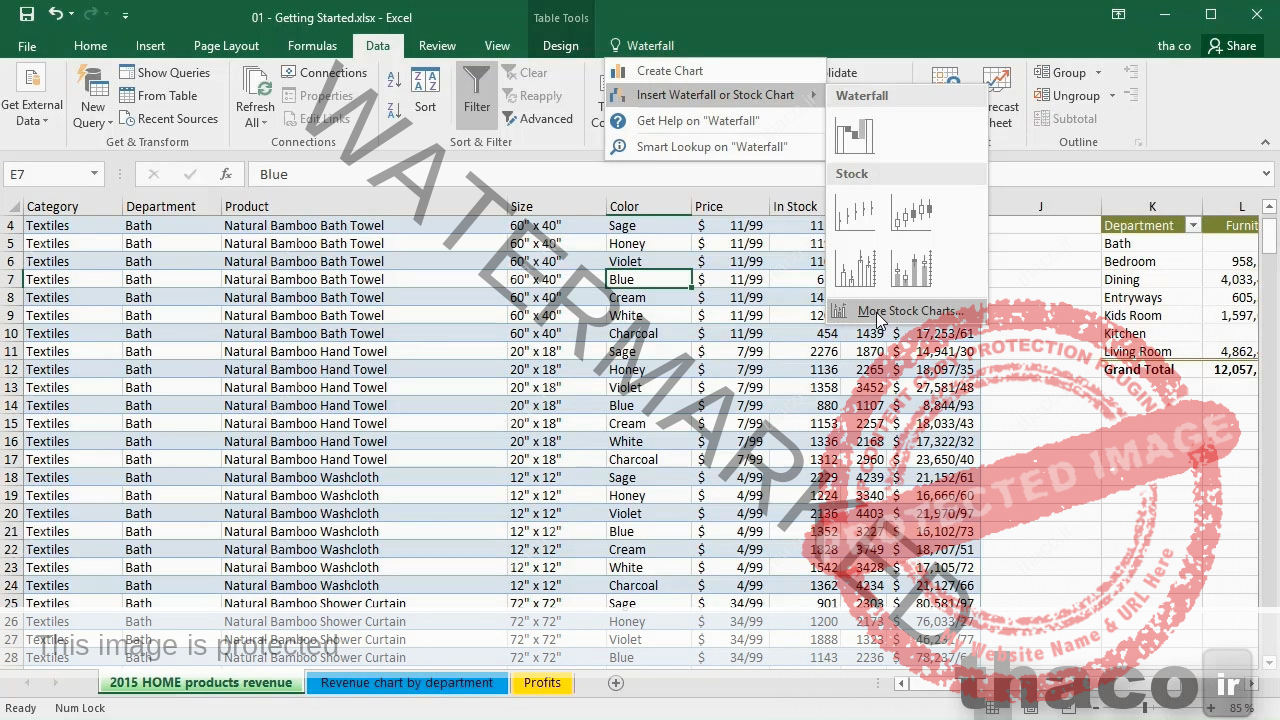
Task: Select cell Blue in row 7
Action: point(649,279)
